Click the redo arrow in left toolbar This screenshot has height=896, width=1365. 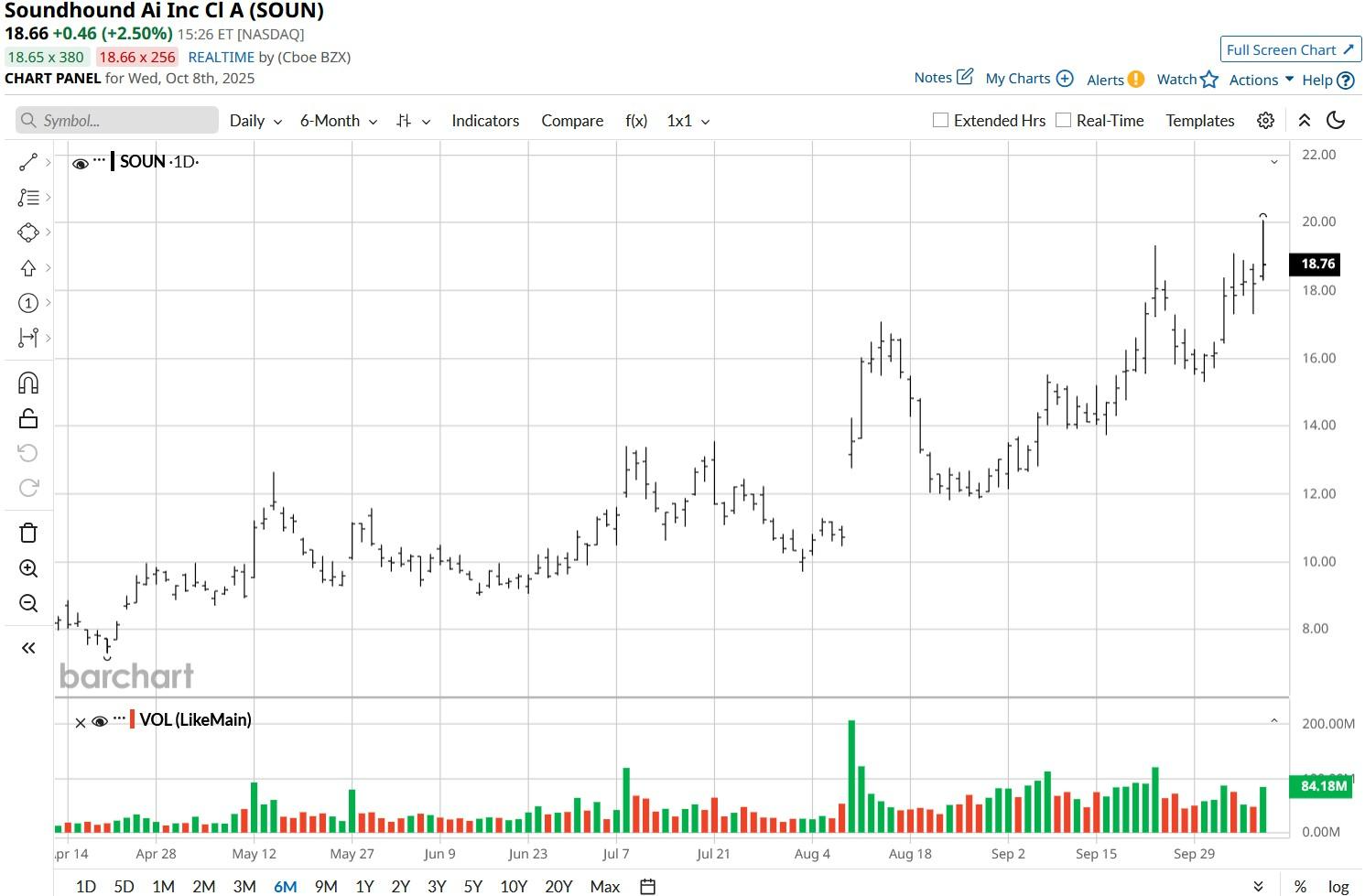(28, 488)
